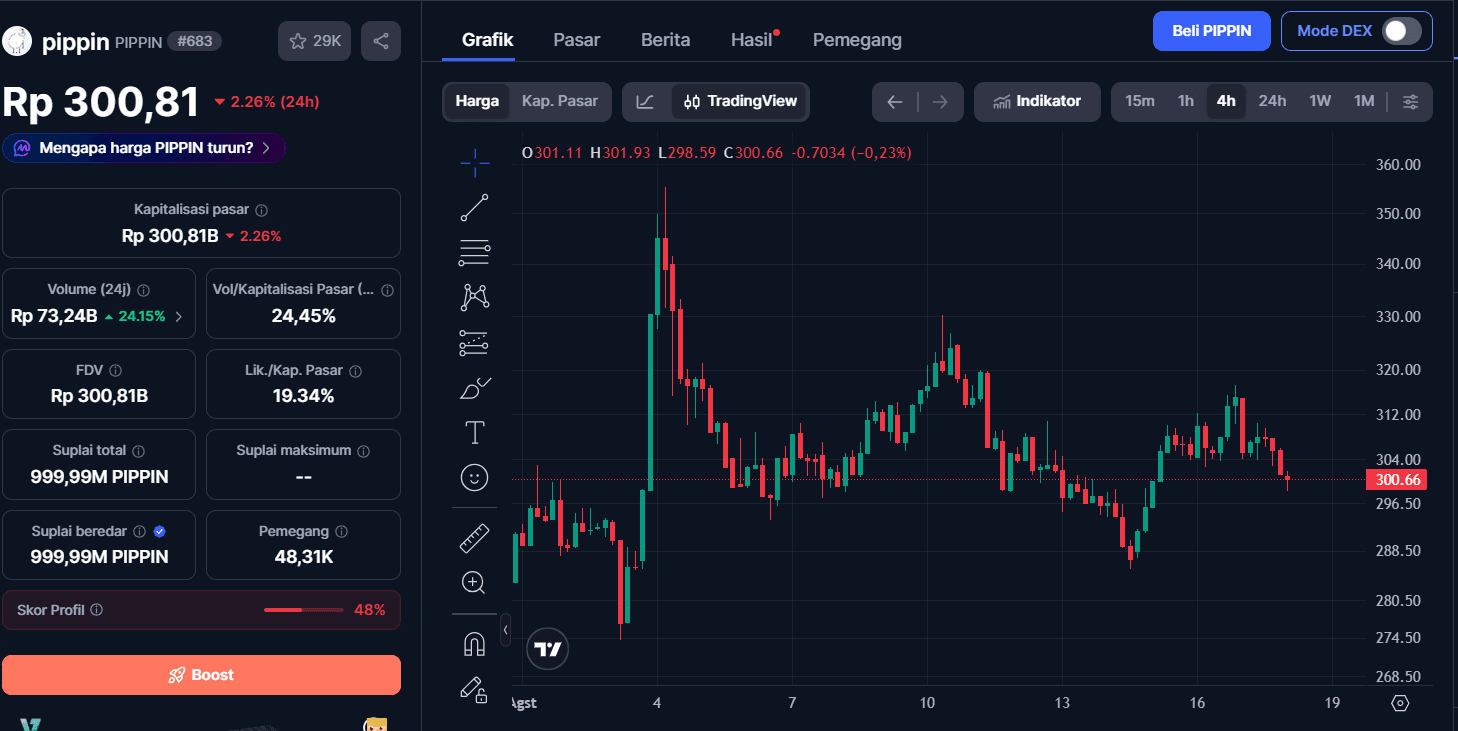The height and width of the screenshot is (731, 1458).
Task: Click info icon next to FDV
Action: click(x=115, y=371)
